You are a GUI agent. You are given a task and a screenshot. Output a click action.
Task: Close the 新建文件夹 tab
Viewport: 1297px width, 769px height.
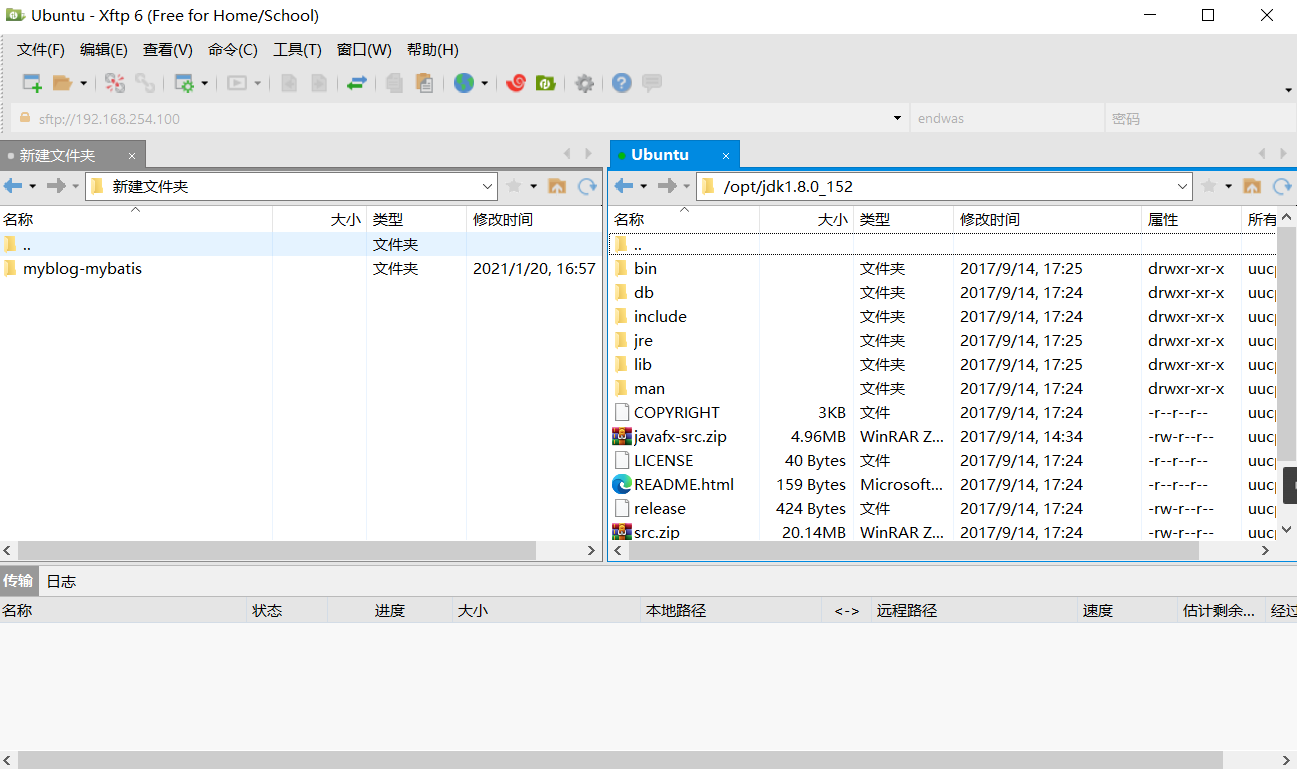[132, 156]
